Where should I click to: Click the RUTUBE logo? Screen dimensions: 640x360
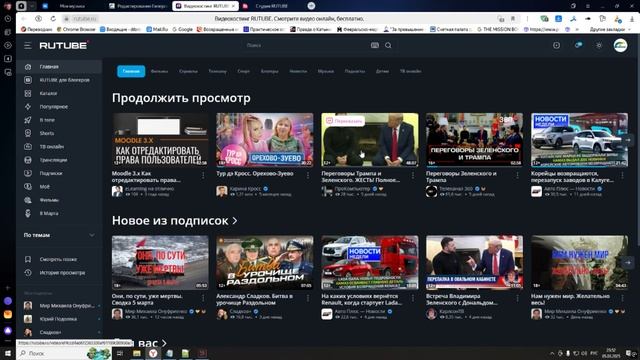point(64,45)
